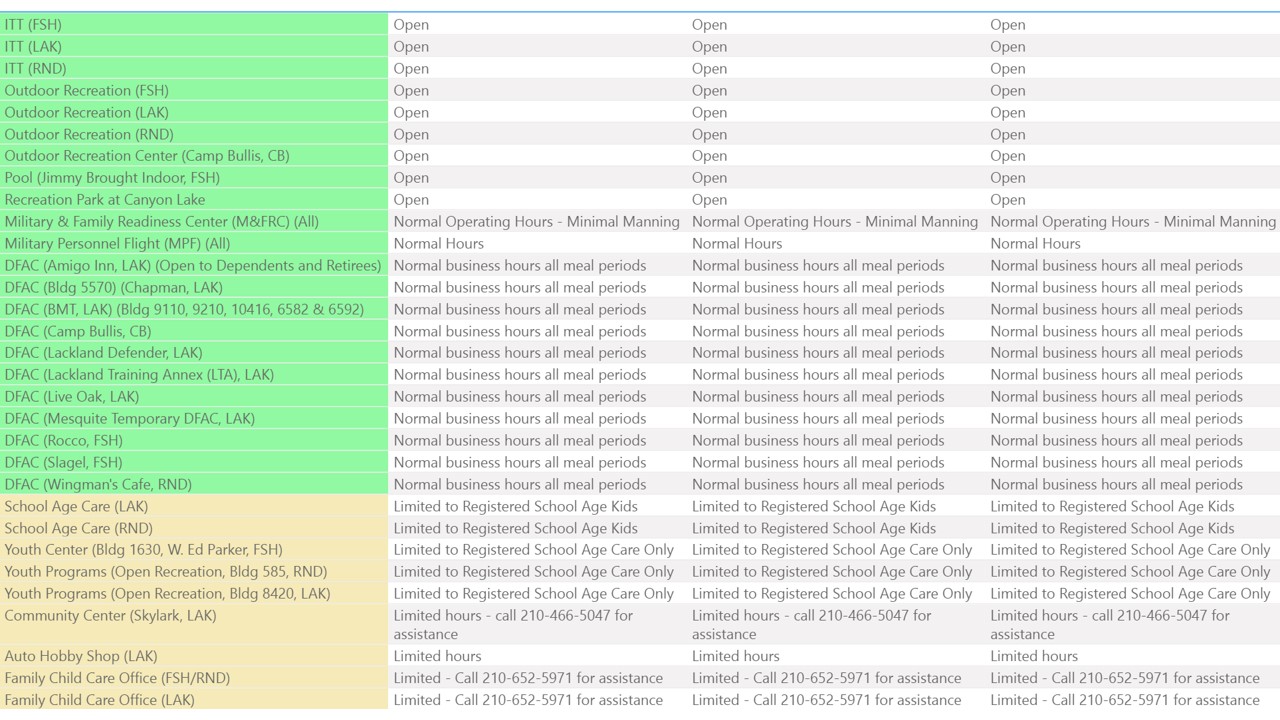This screenshot has width=1280, height=720.
Task: Select Pool (Jimmy Brought Indoor, FSH) row
Action: pos(112,178)
